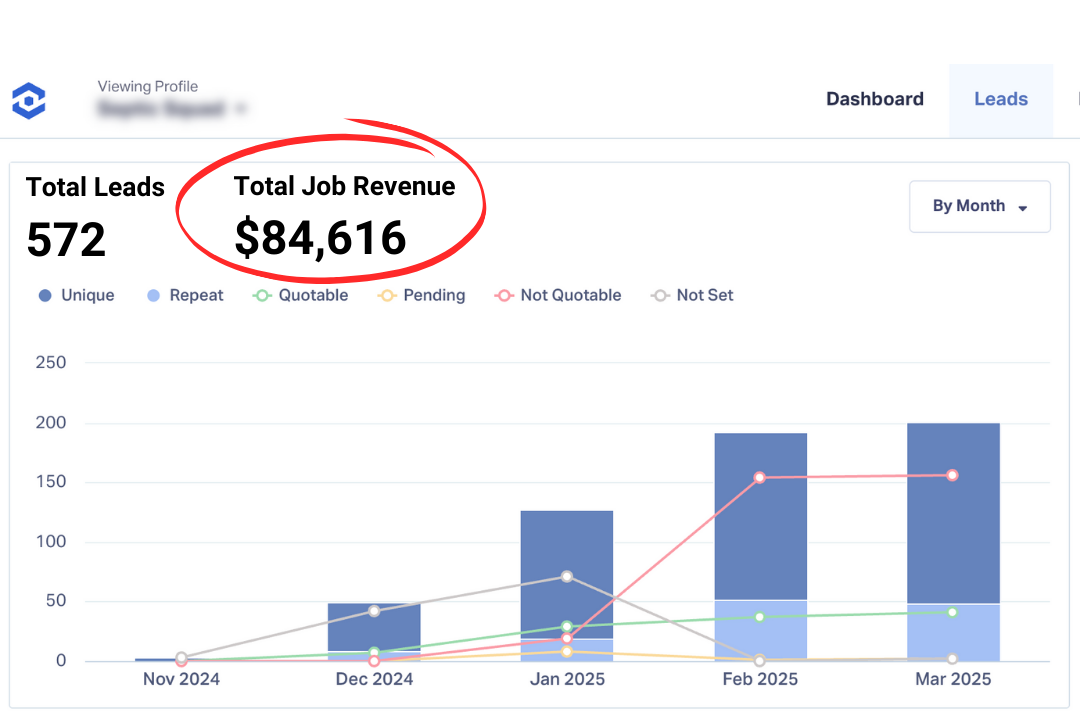Select the Mar 2025 Repeat bar segment
The width and height of the screenshot is (1080, 720).
(x=953, y=632)
